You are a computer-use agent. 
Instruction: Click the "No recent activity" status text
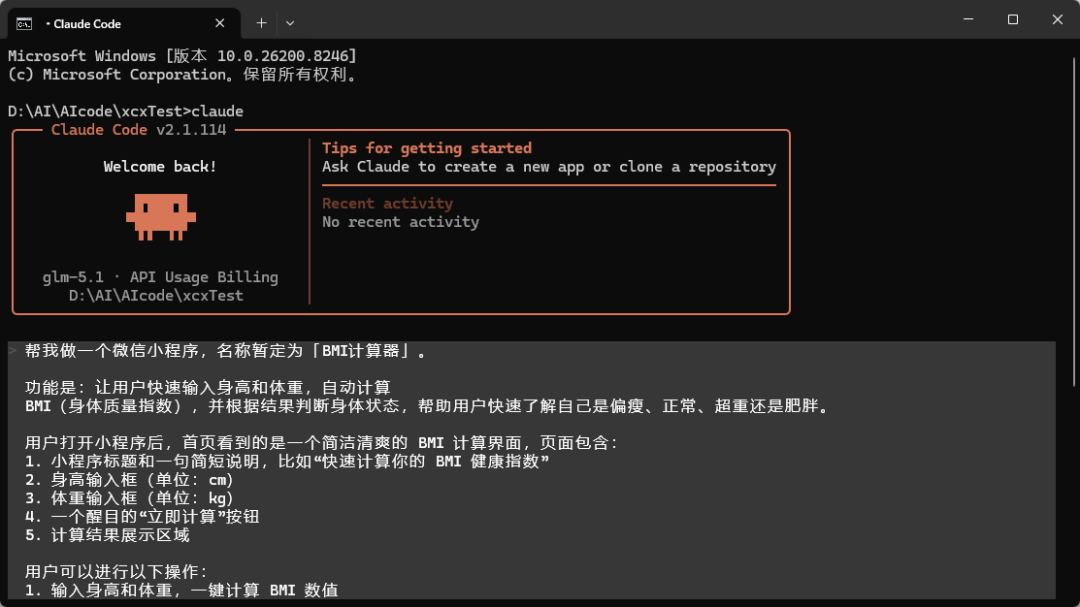[400, 221]
